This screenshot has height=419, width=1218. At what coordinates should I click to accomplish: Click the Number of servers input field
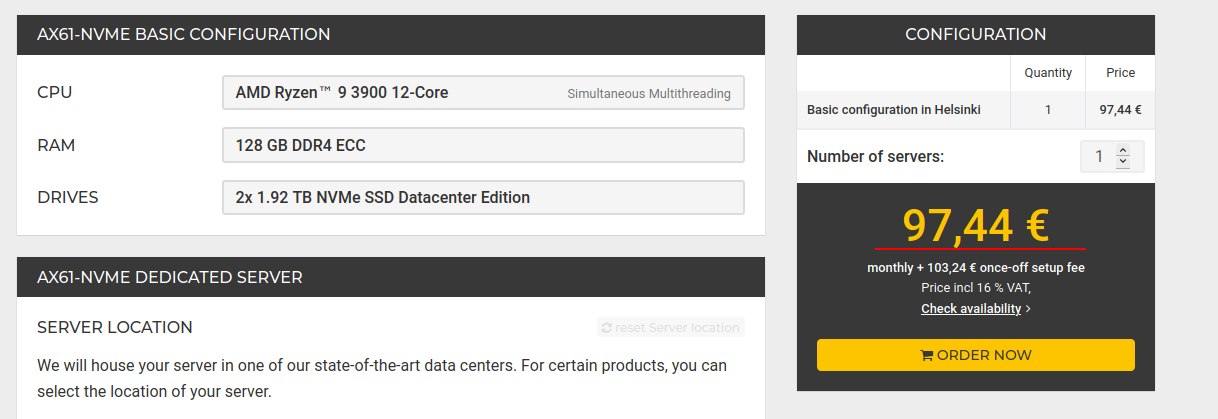[x=1111, y=157]
